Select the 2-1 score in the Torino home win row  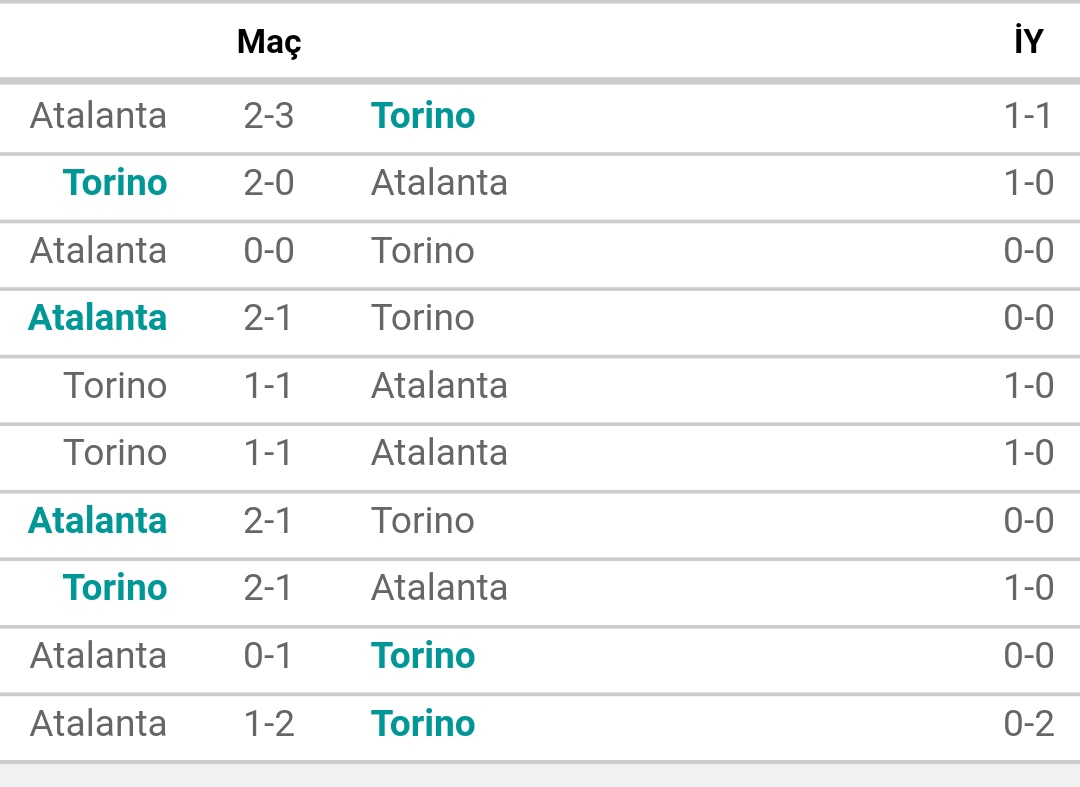pos(268,588)
